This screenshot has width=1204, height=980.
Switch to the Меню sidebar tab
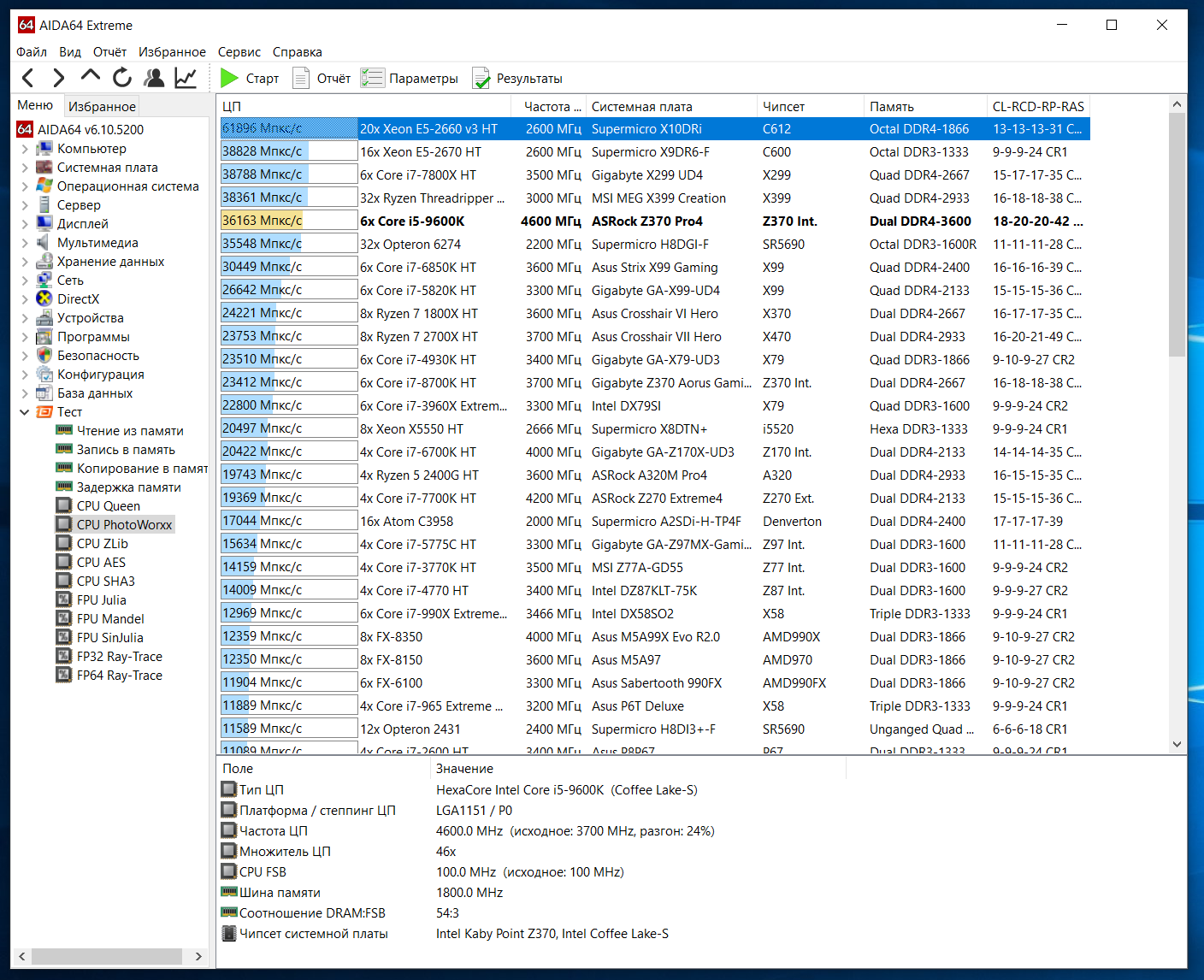[x=35, y=105]
